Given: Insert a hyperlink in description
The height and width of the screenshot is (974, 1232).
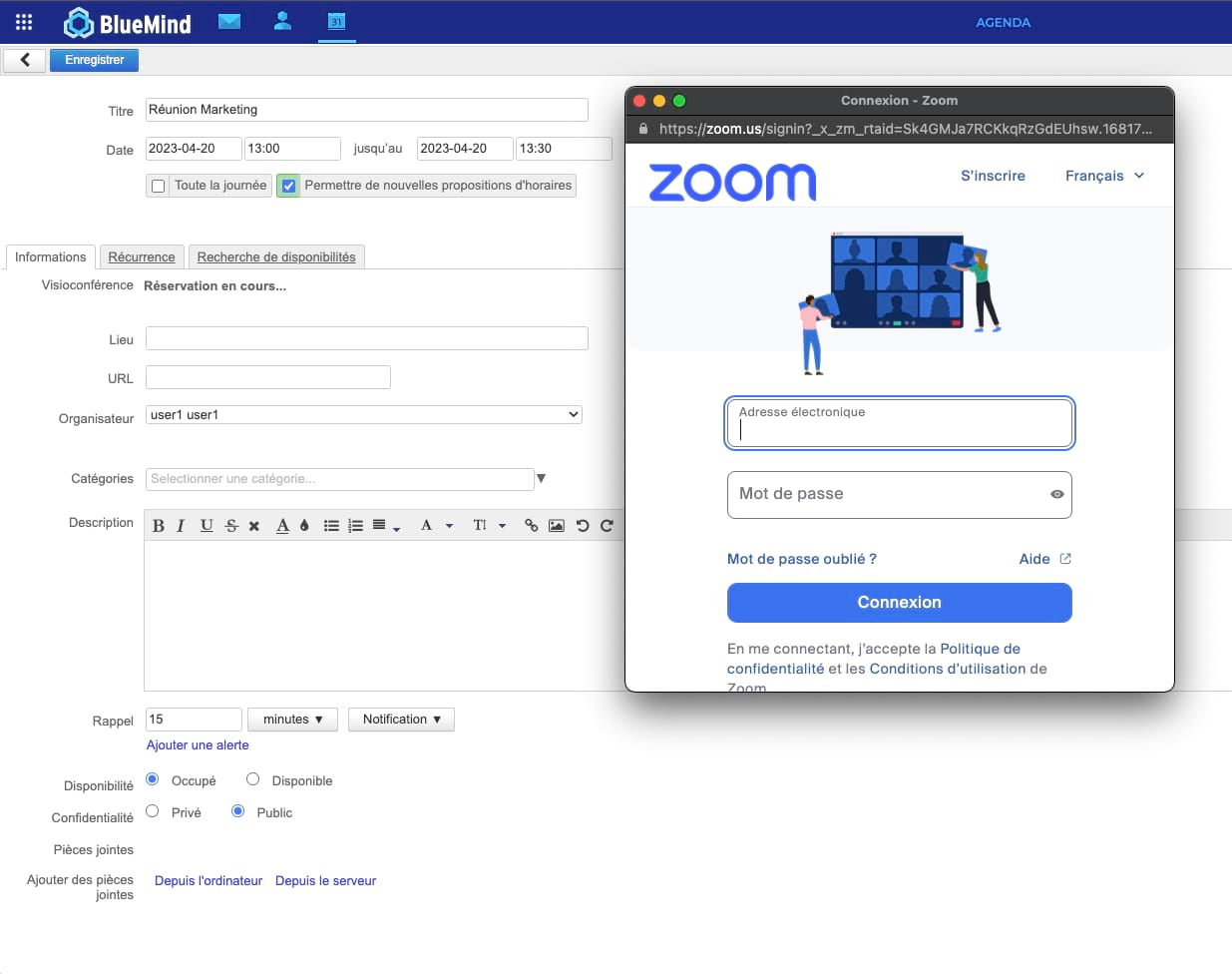Looking at the screenshot, I should pos(531,526).
